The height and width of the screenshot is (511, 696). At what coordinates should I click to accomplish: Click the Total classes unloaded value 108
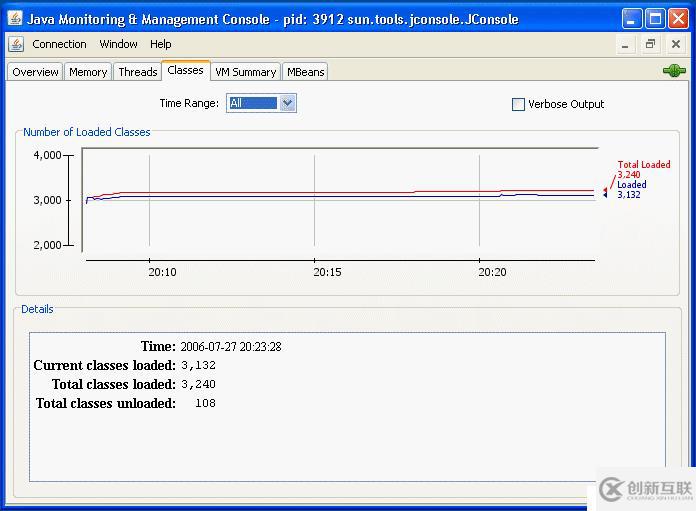pyautogui.click(x=205, y=403)
